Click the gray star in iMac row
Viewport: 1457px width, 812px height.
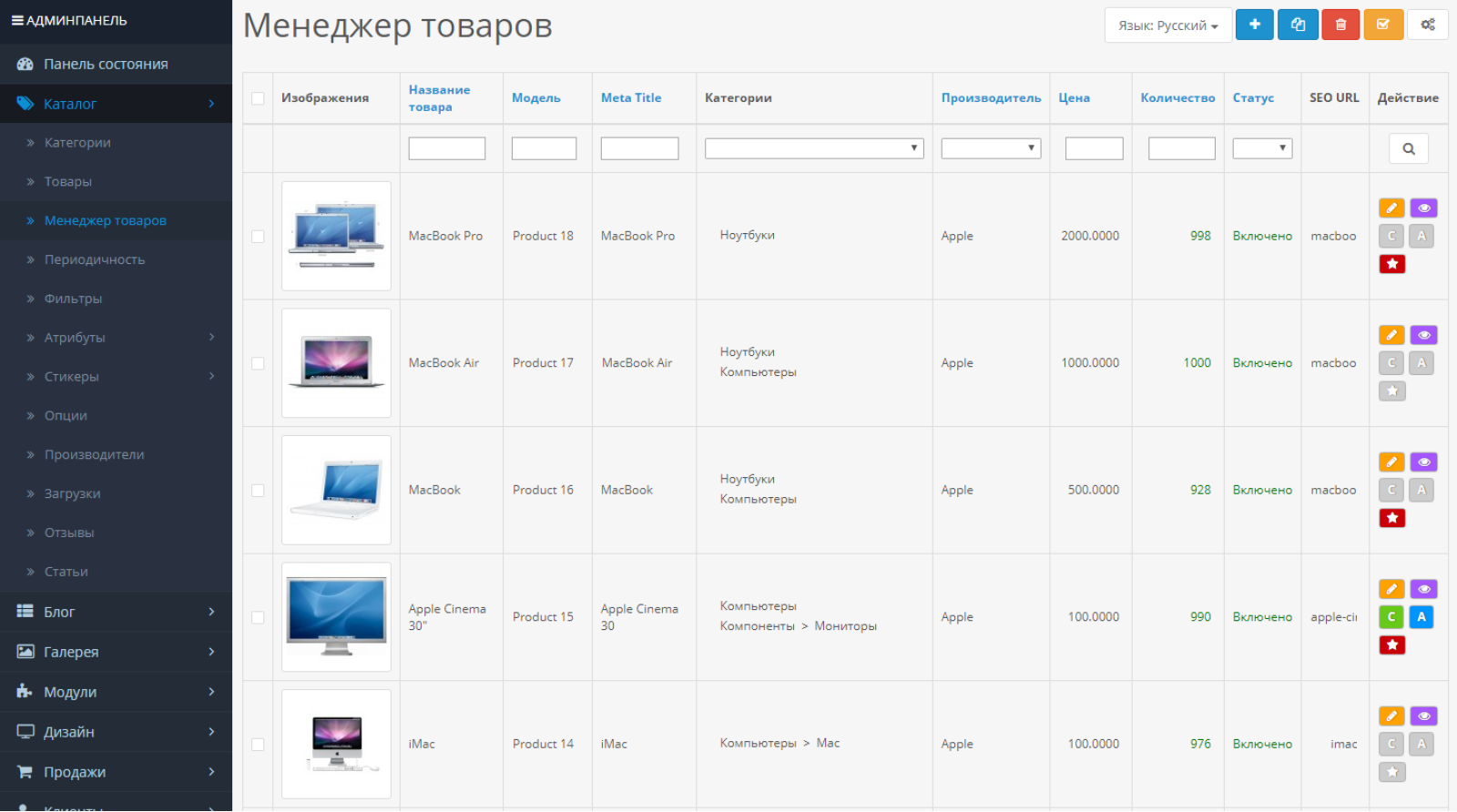(x=1392, y=772)
